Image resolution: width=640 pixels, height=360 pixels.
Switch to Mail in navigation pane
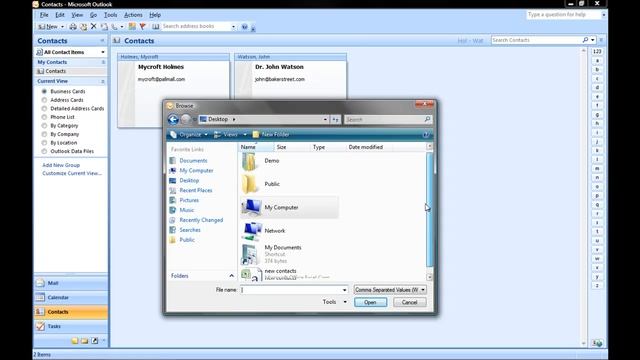71,283
